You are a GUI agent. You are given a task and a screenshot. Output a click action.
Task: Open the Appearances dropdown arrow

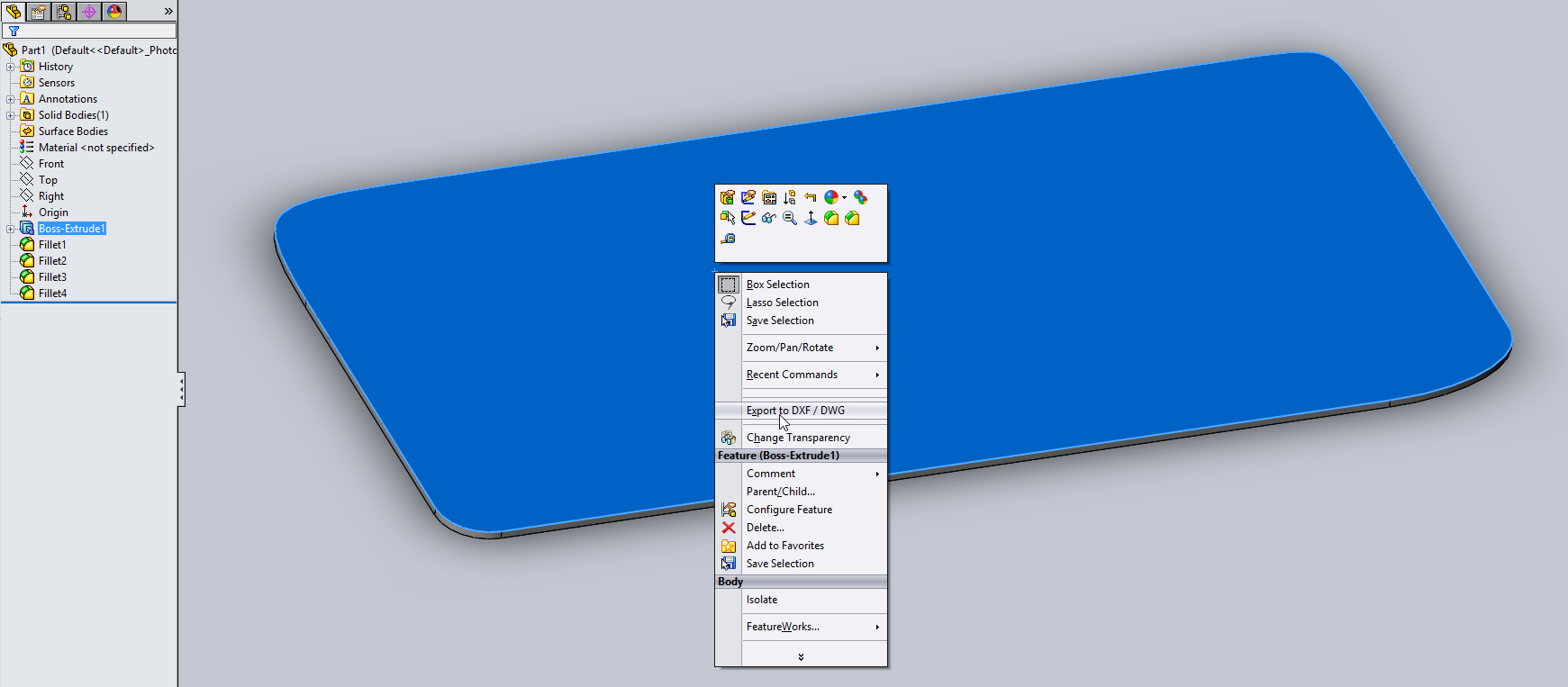(x=844, y=198)
